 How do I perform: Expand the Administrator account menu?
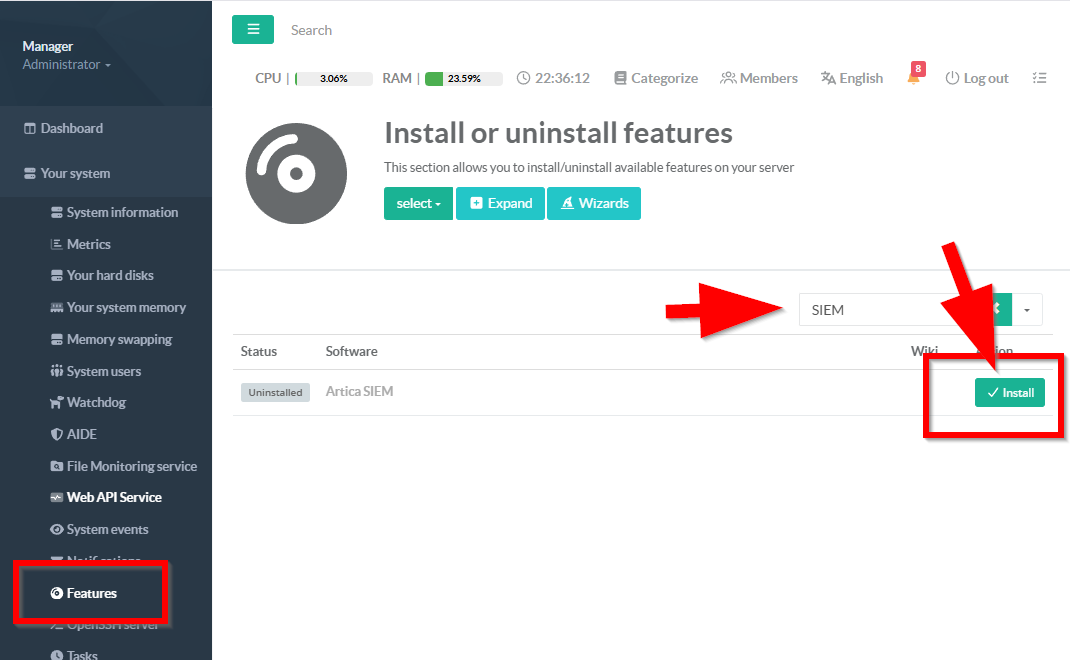click(x=66, y=64)
